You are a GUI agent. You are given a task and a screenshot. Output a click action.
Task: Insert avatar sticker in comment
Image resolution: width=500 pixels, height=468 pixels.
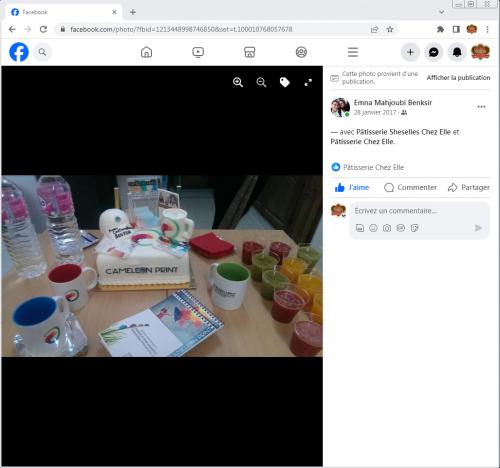[x=360, y=228]
